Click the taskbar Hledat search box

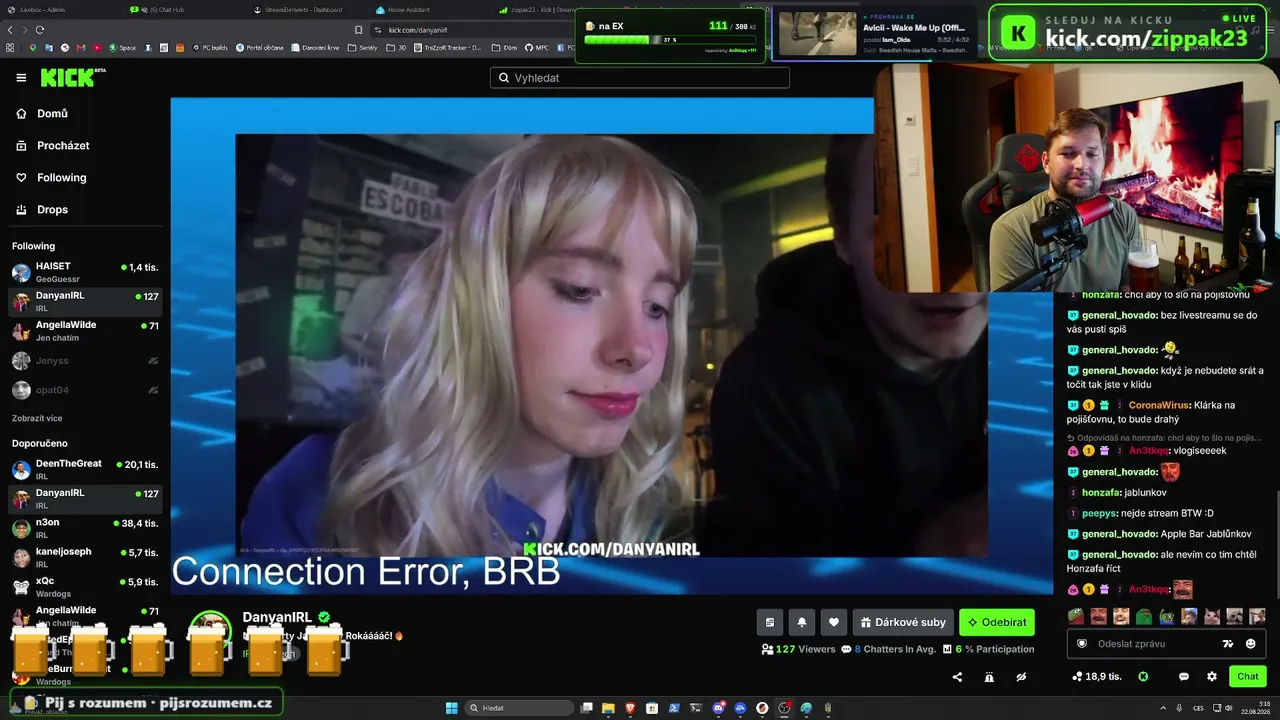pyautogui.click(x=520, y=708)
